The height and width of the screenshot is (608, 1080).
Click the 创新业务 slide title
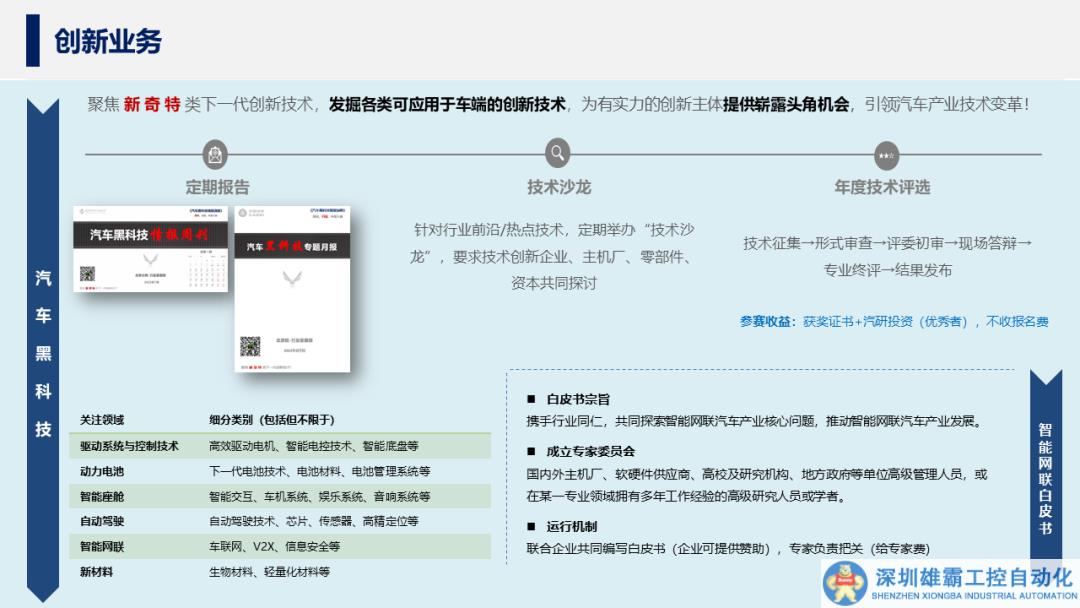(x=108, y=42)
